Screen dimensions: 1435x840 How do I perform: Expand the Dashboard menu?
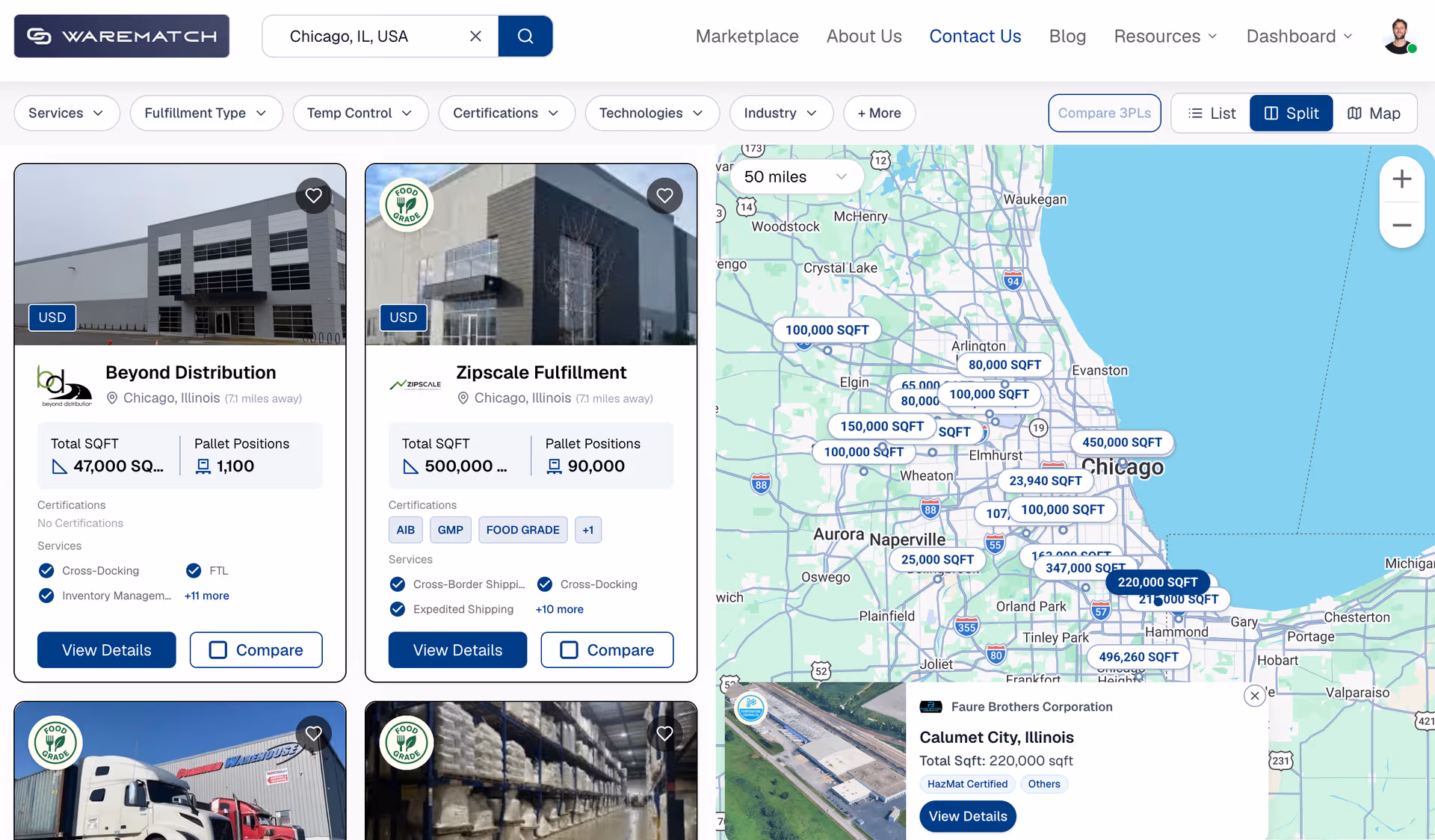tap(1300, 36)
